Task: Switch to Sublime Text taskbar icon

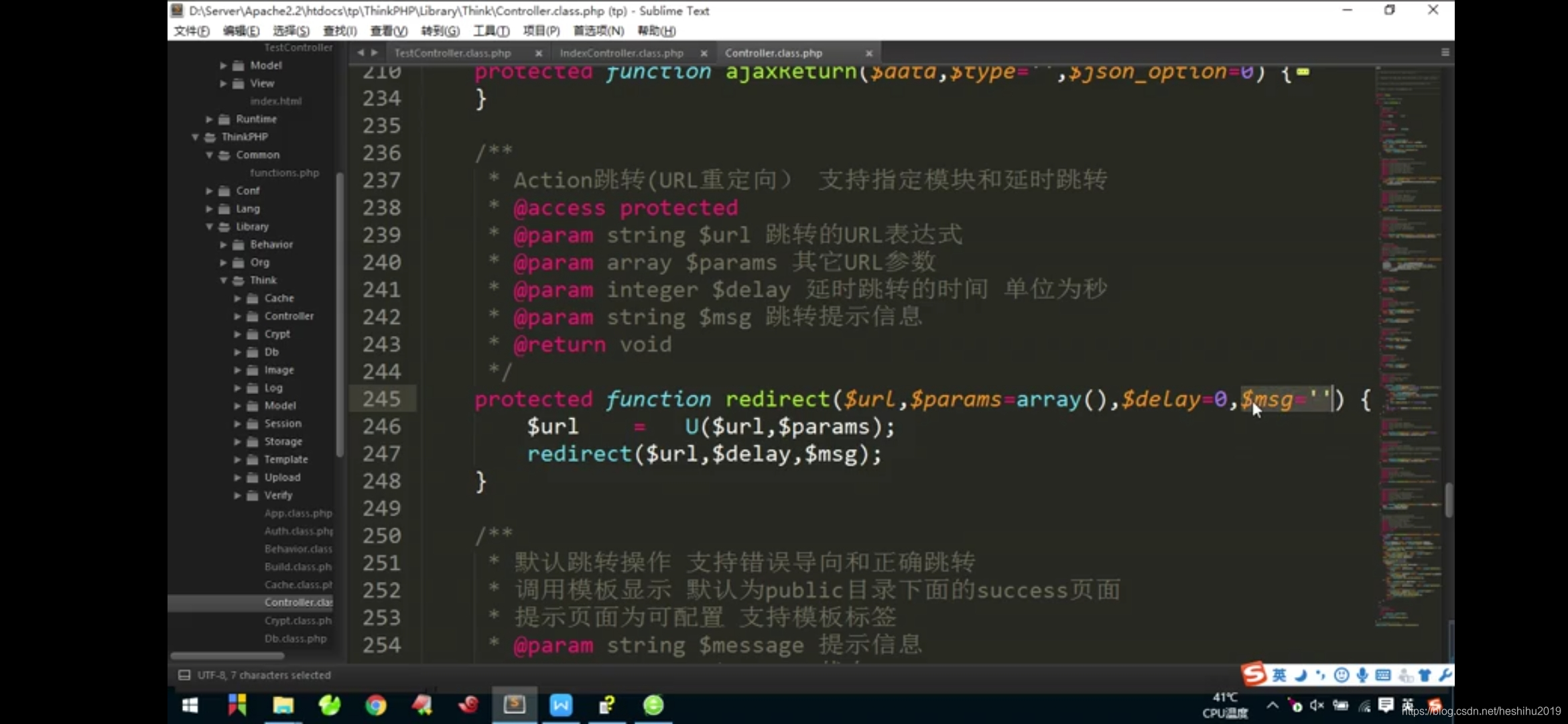Action: 515,705
